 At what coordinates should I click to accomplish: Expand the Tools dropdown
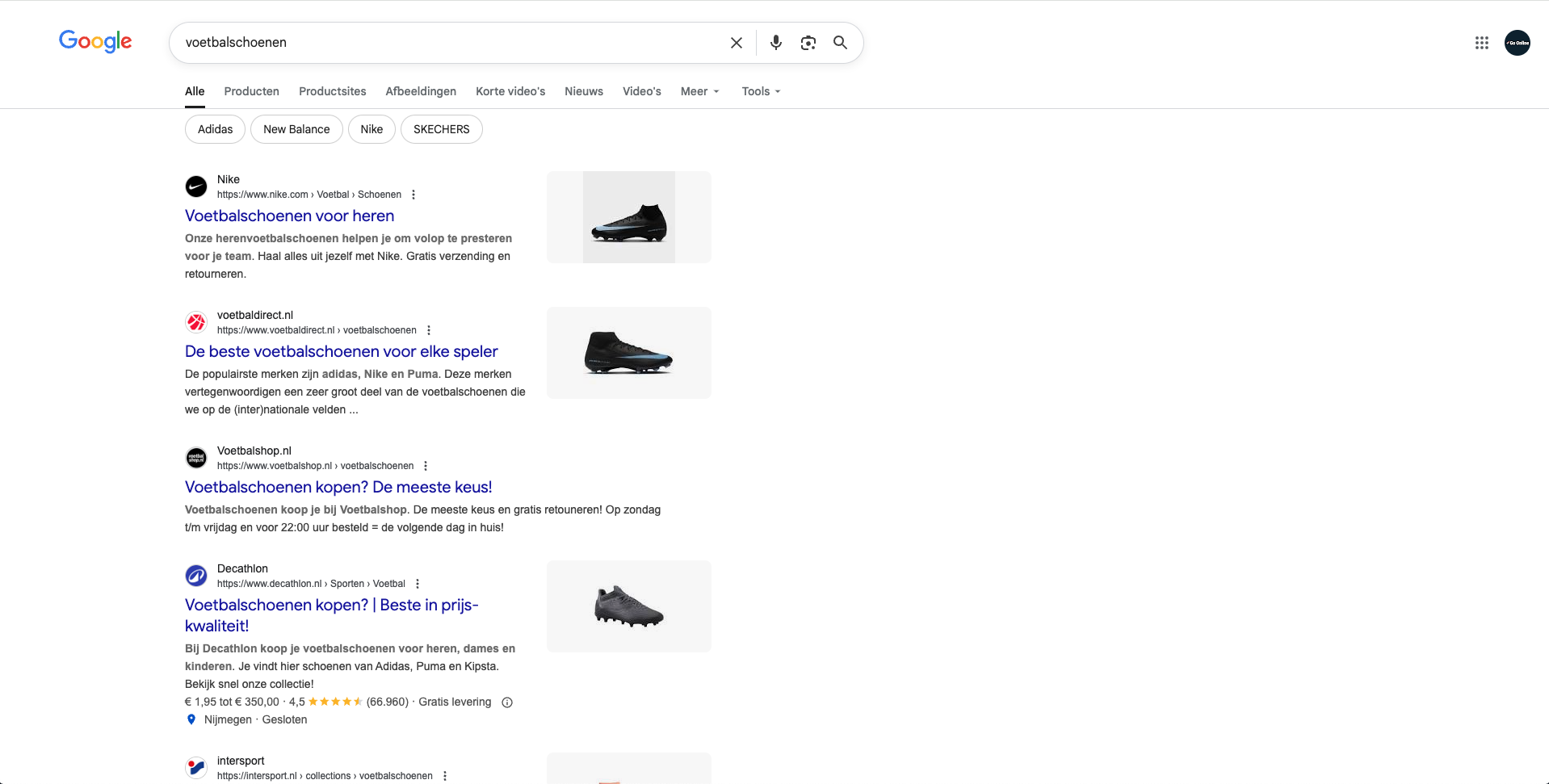[x=761, y=91]
